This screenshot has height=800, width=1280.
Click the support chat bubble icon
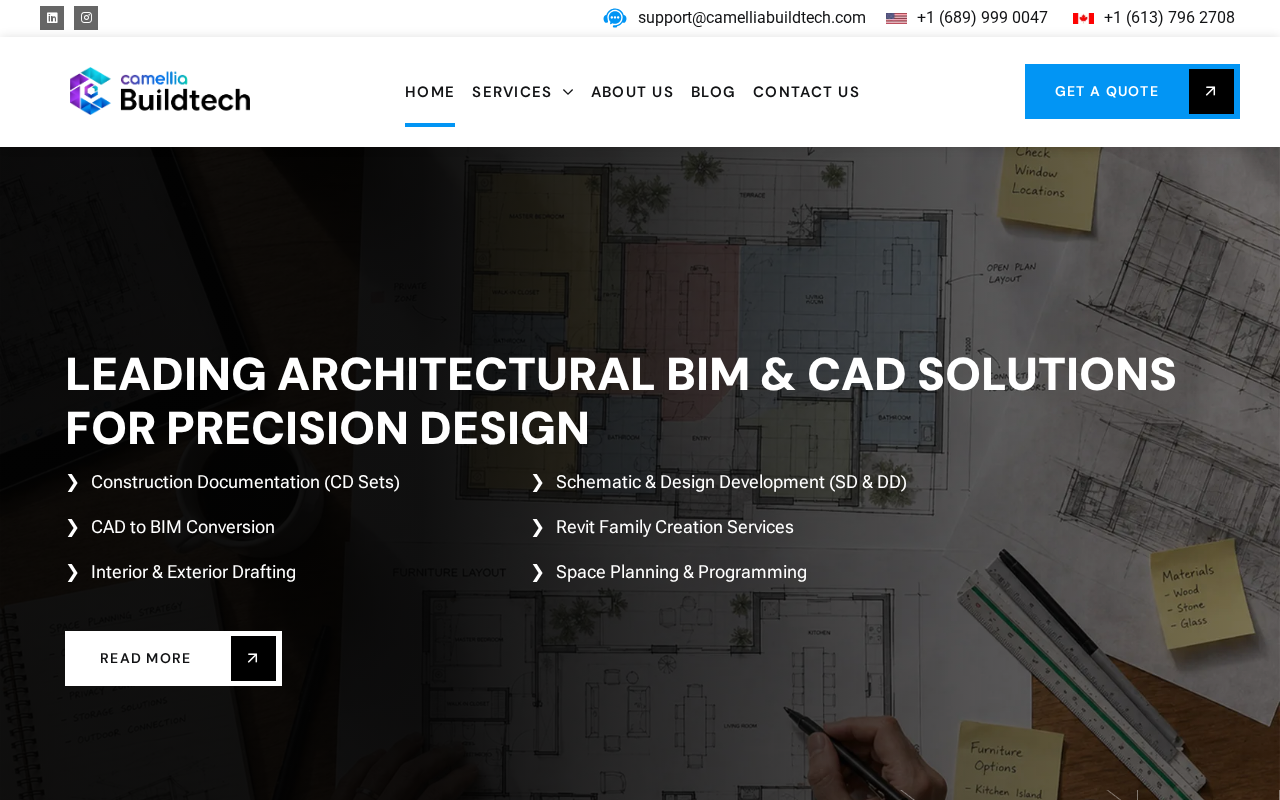tap(615, 18)
